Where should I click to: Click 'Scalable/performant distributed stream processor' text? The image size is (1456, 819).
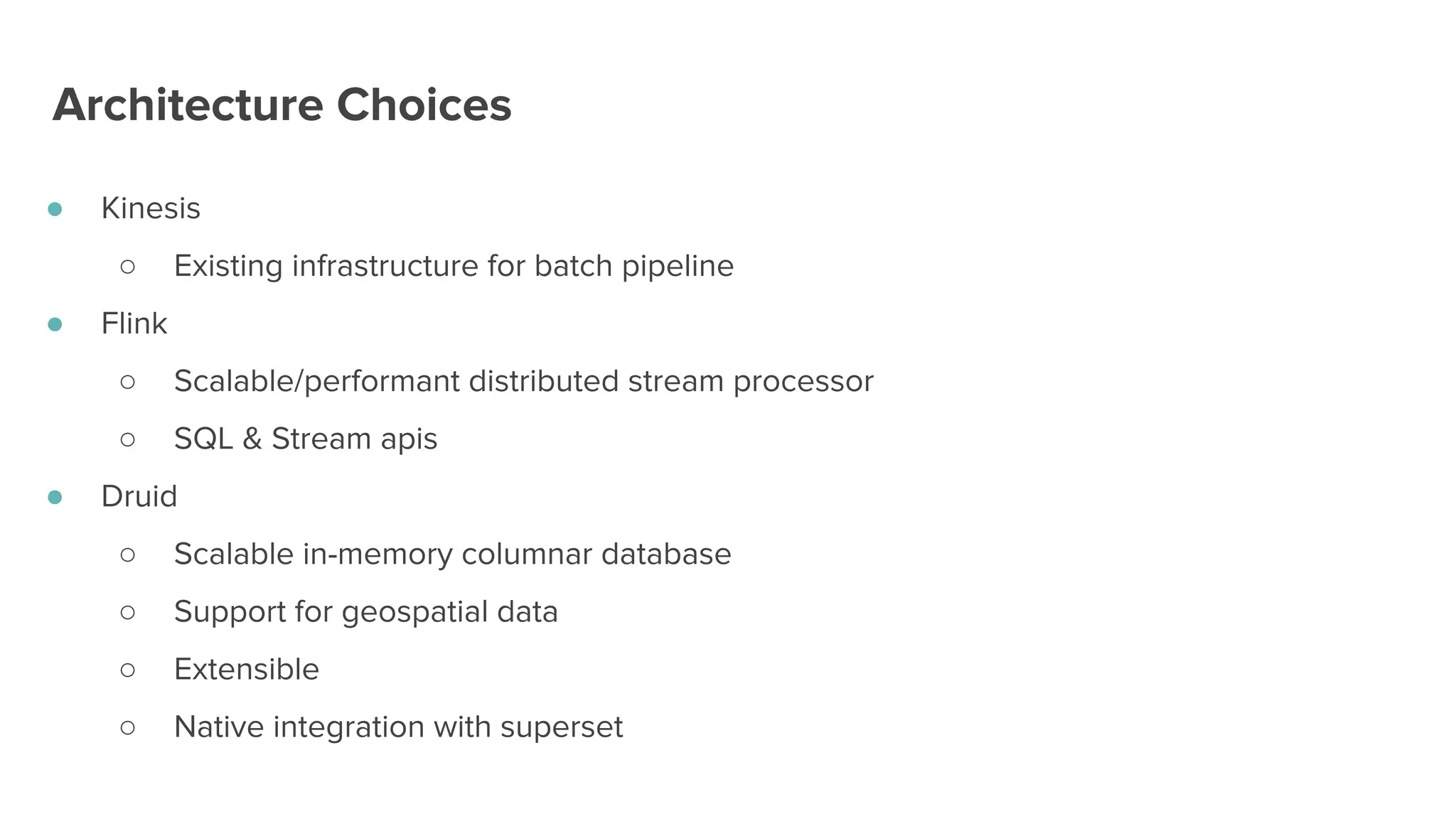tap(523, 381)
